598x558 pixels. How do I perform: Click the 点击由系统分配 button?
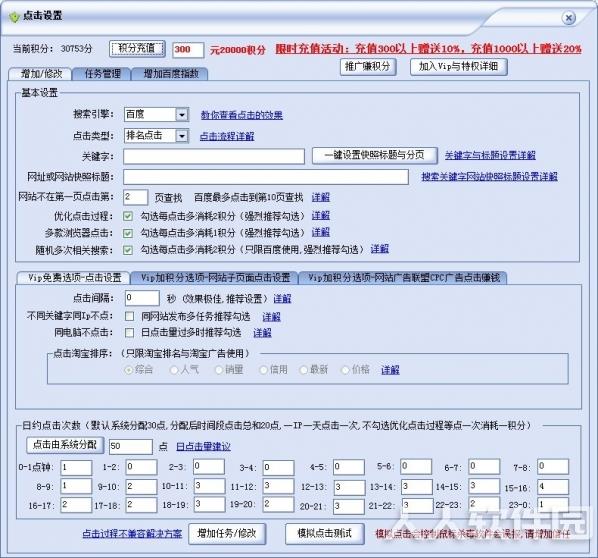[65, 445]
